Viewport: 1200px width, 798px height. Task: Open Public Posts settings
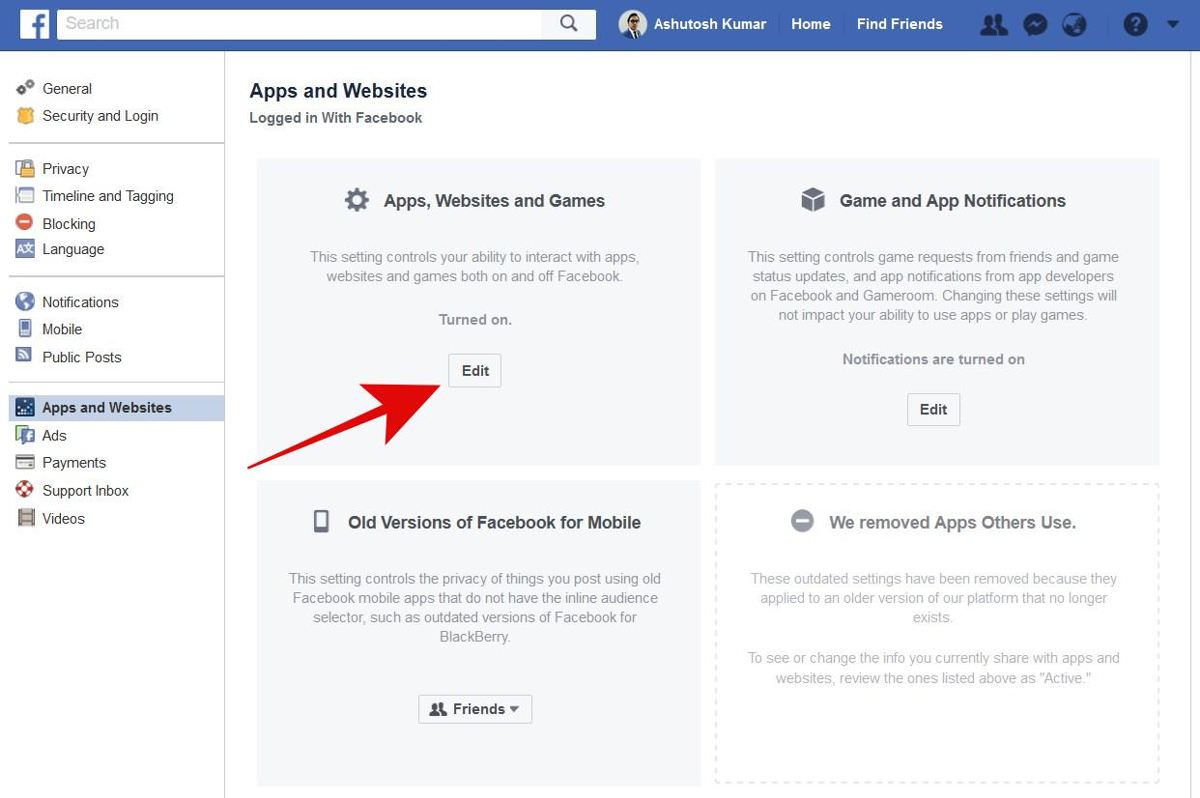click(82, 356)
